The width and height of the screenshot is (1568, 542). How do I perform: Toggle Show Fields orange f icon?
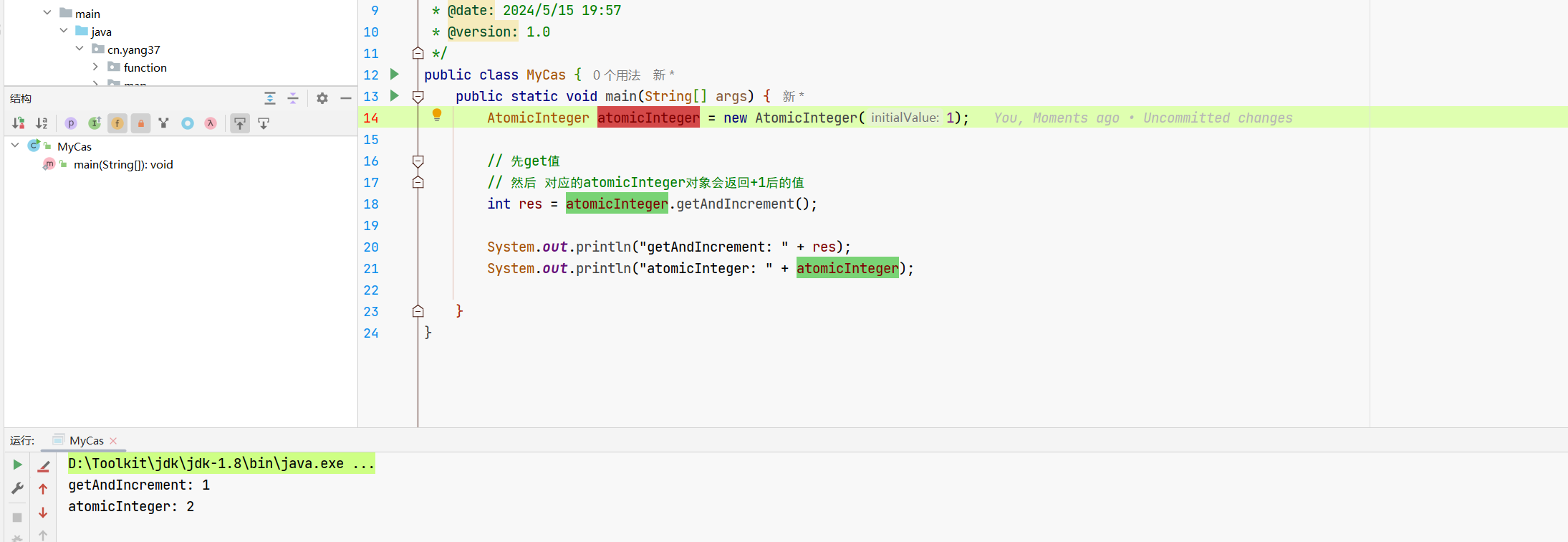click(x=117, y=123)
